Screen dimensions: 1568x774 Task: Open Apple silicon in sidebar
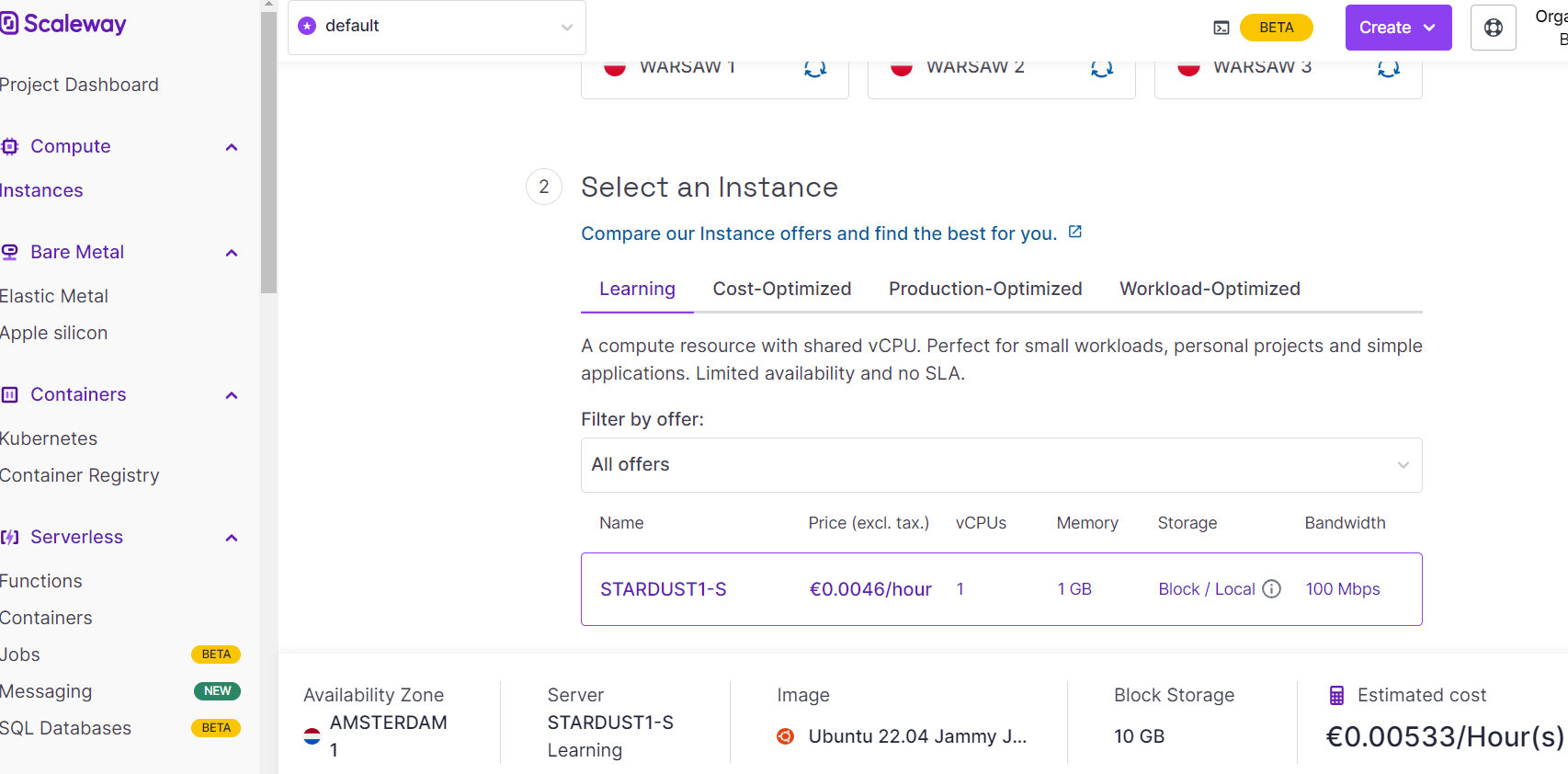coord(53,333)
